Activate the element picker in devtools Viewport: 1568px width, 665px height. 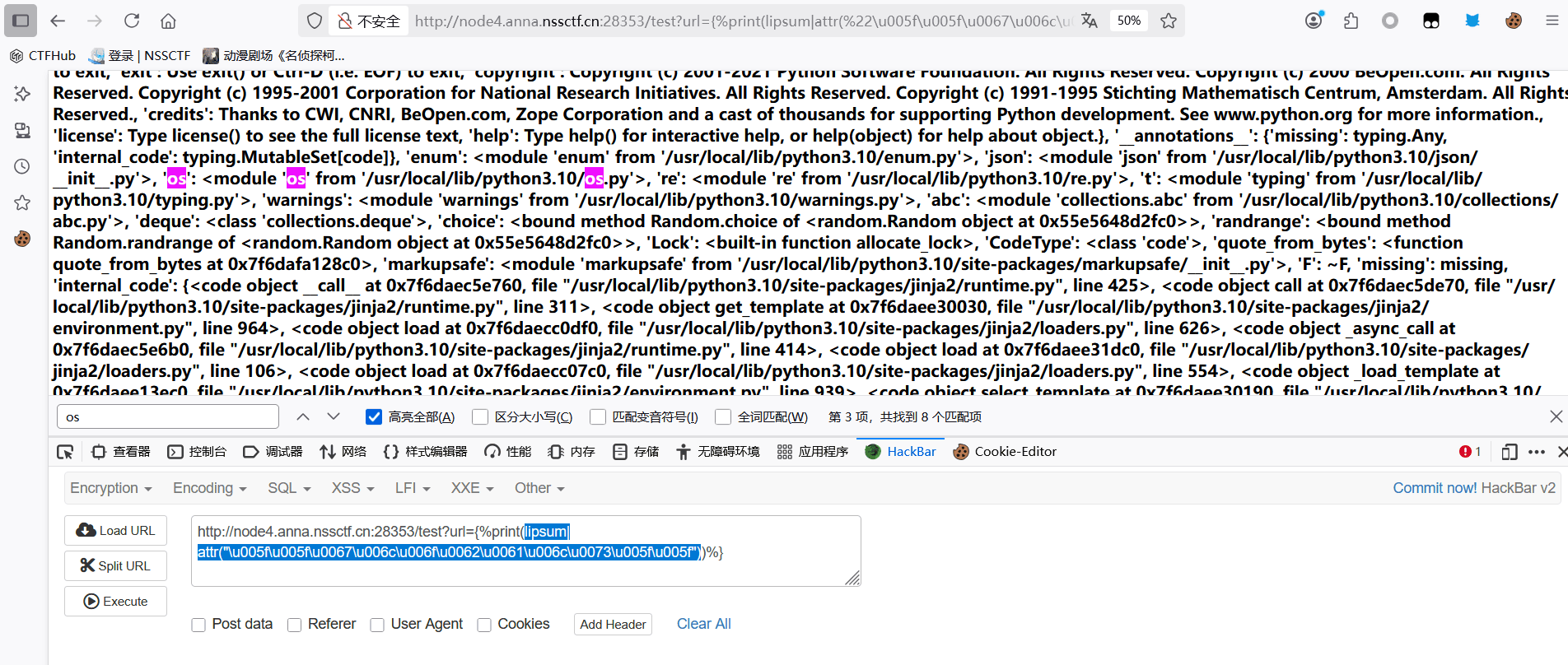65,452
